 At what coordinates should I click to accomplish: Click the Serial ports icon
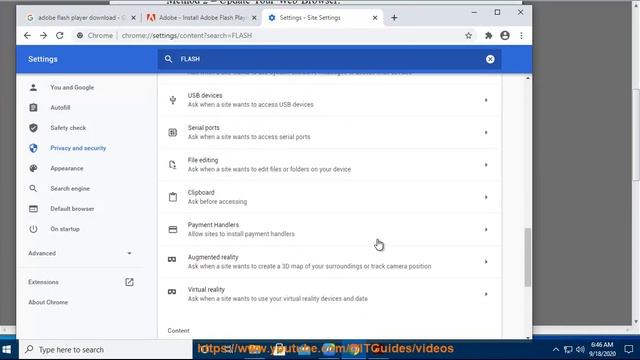[x=173, y=132]
